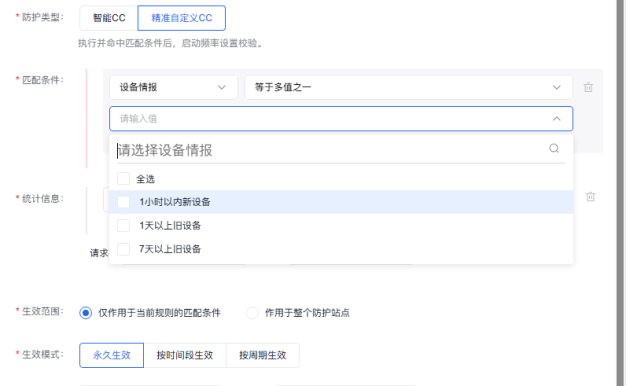
Task: Check the 7天以上旧设备 option
Action: pyautogui.click(x=123, y=249)
